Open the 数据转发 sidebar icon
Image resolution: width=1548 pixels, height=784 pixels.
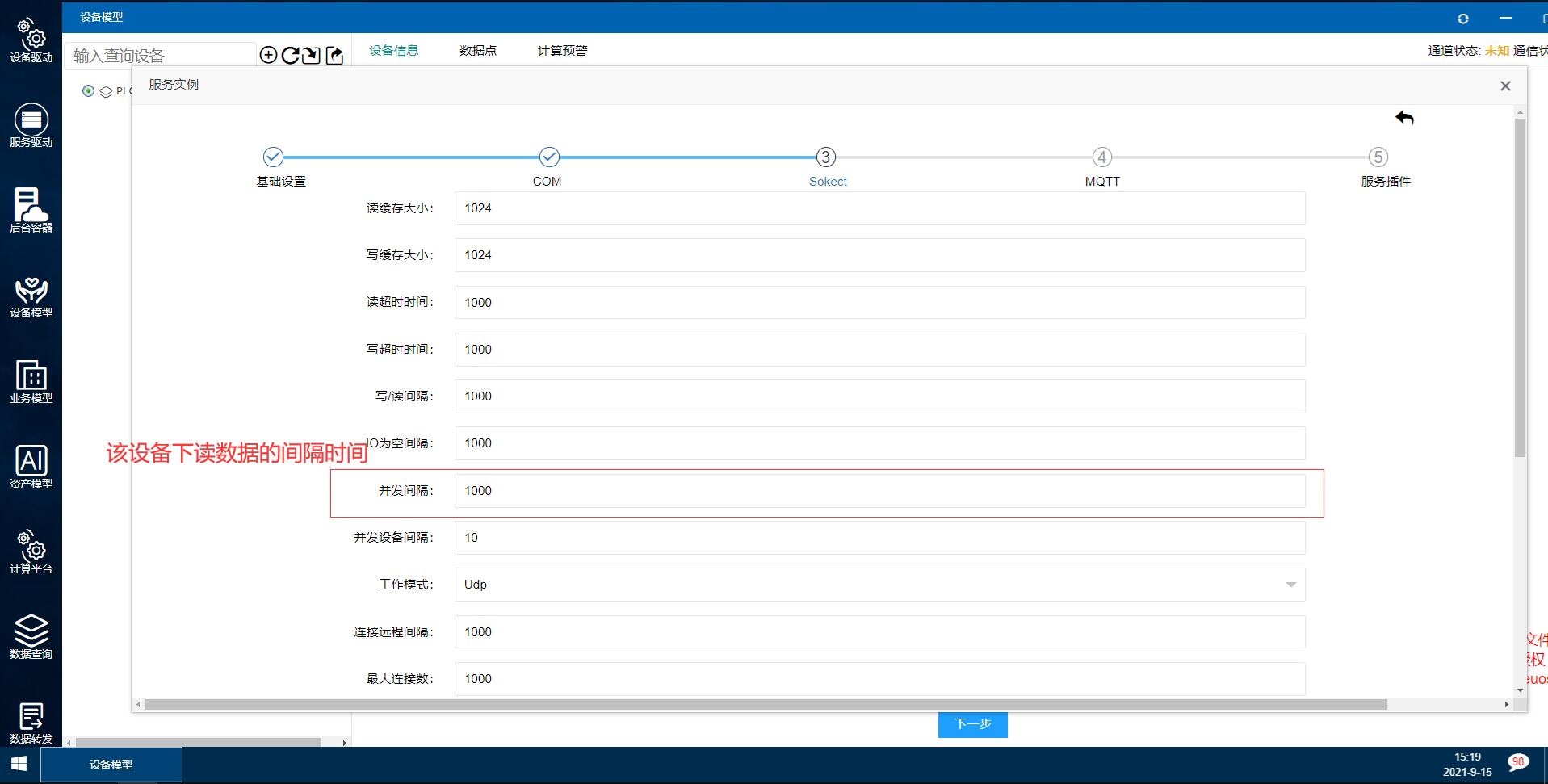31,723
